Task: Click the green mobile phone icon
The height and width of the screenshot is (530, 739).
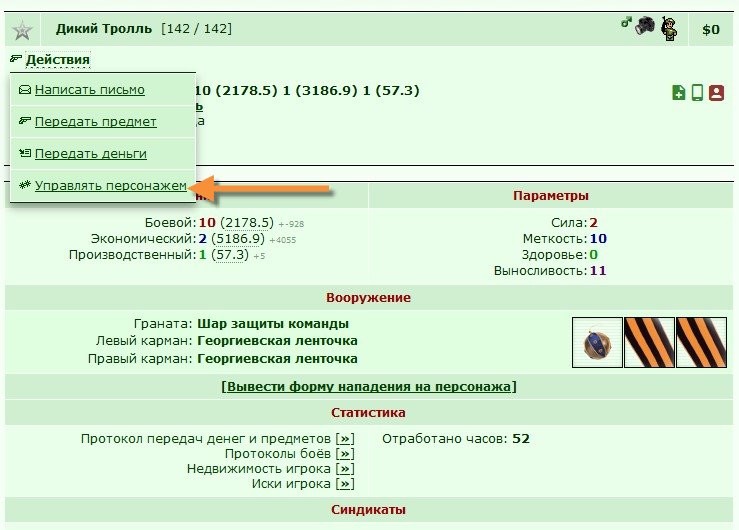Action: (698, 92)
